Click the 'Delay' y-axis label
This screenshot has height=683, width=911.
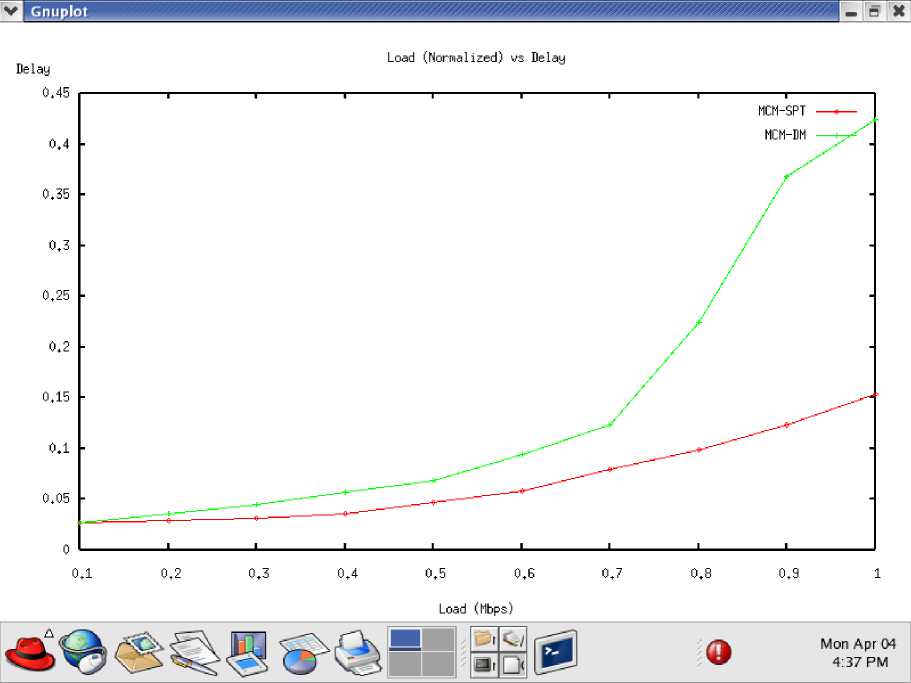click(x=33, y=69)
